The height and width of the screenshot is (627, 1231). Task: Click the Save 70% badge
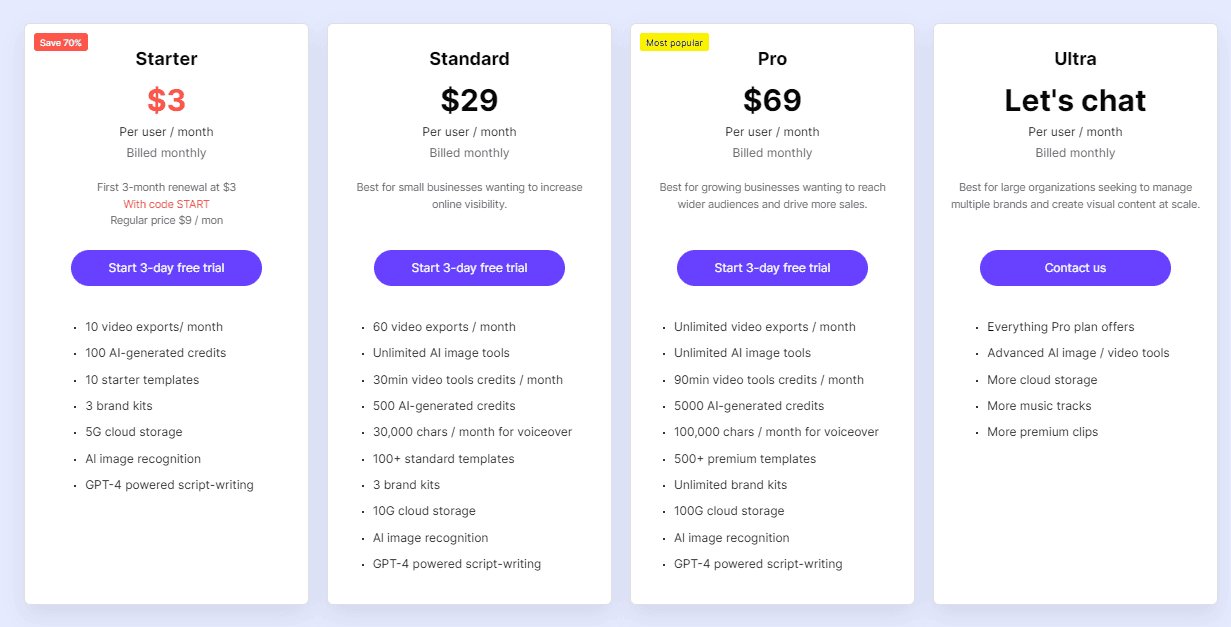coord(60,41)
